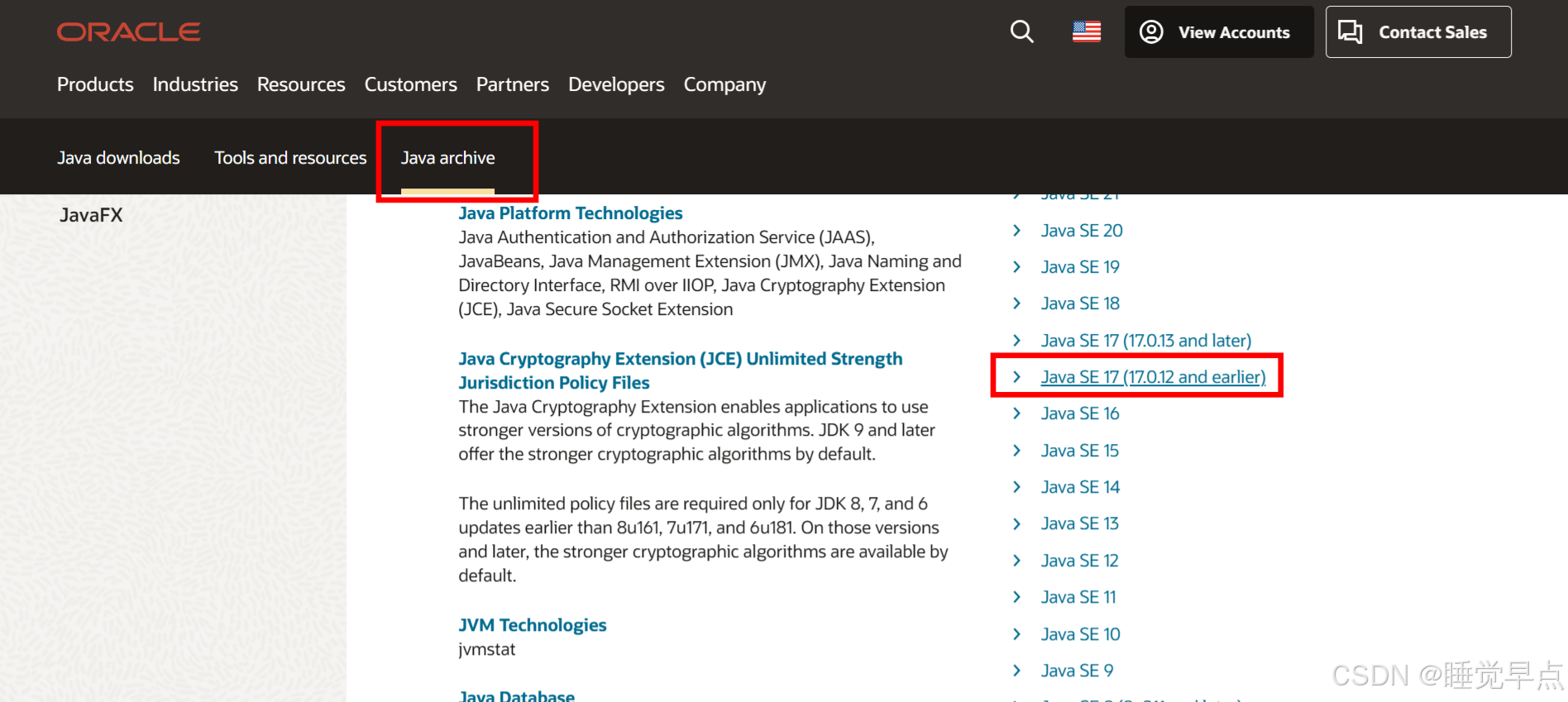Click chevron beside Java SE 12
Screen dimensions: 1568x702
tap(1017, 561)
